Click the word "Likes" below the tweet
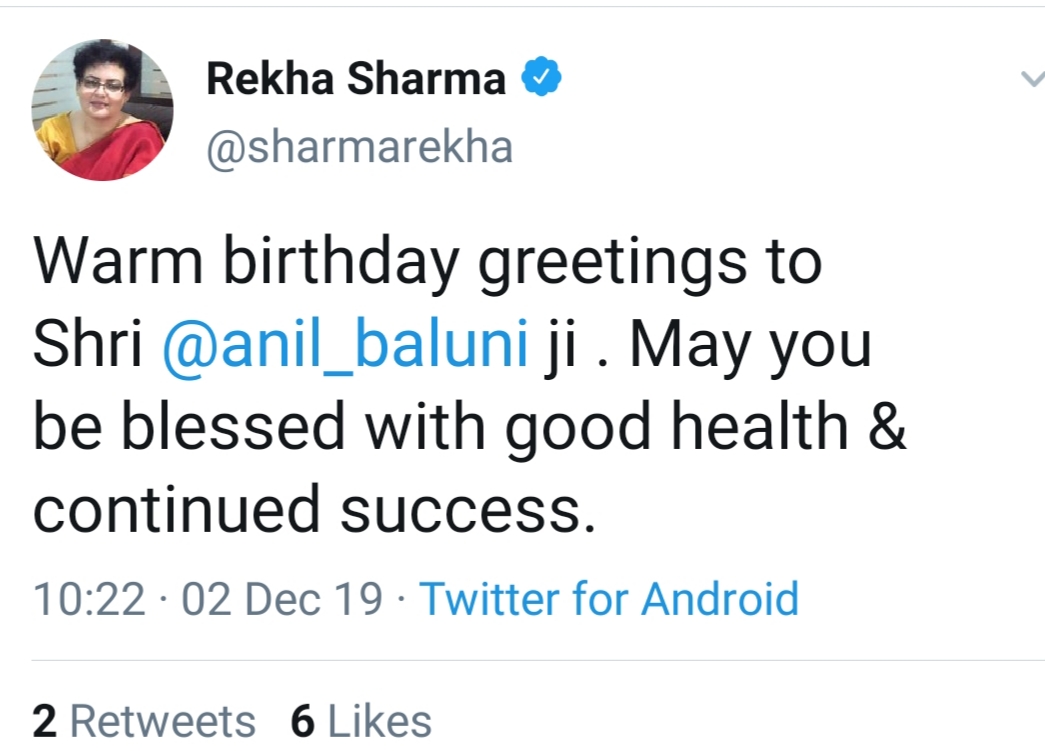 (x=380, y=721)
